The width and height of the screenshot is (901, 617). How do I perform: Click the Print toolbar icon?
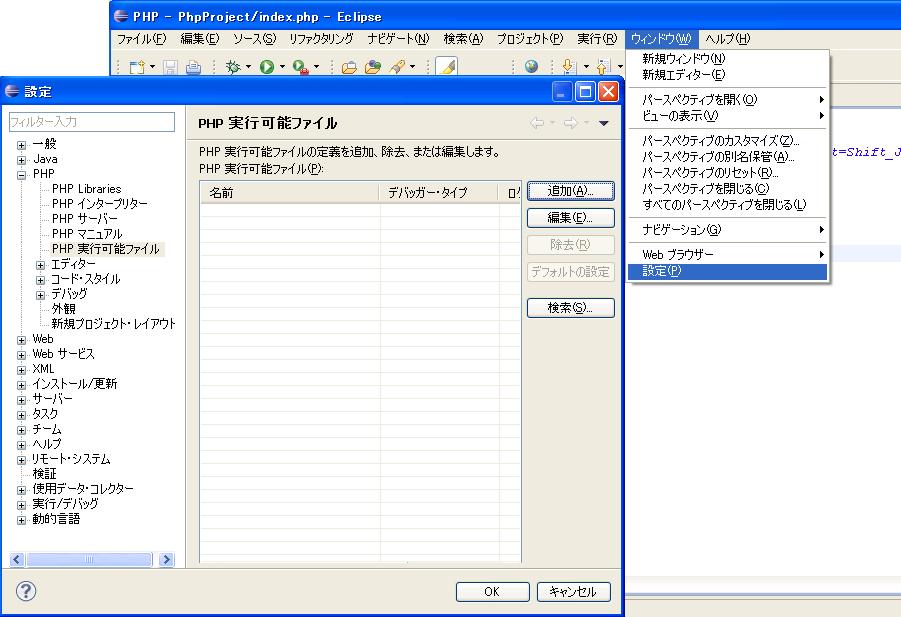[193, 67]
